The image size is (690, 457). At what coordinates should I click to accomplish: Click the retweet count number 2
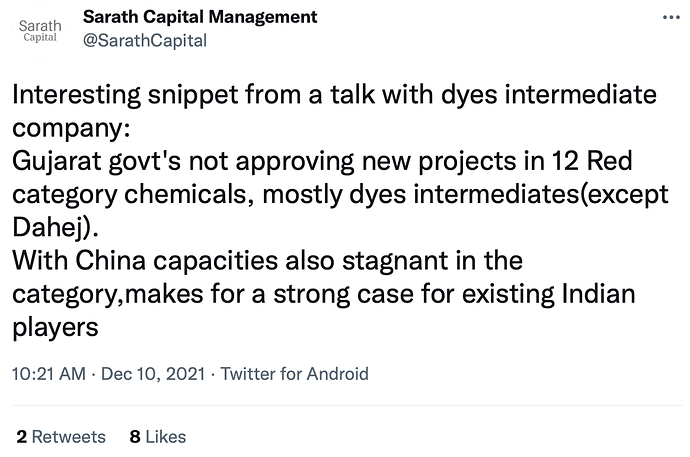pyautogui.click(x=22, y=436)
